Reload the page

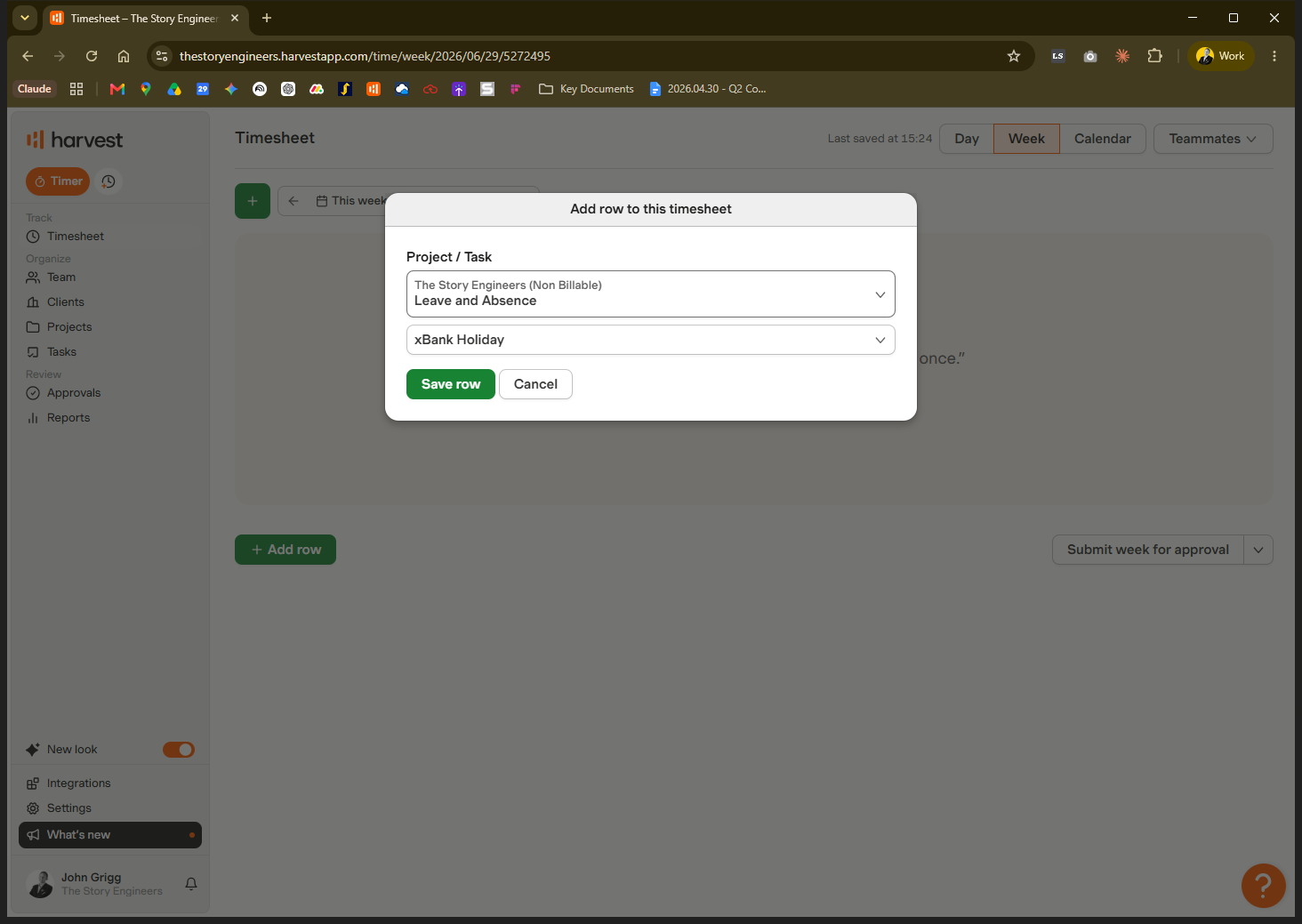click(92, 56)
